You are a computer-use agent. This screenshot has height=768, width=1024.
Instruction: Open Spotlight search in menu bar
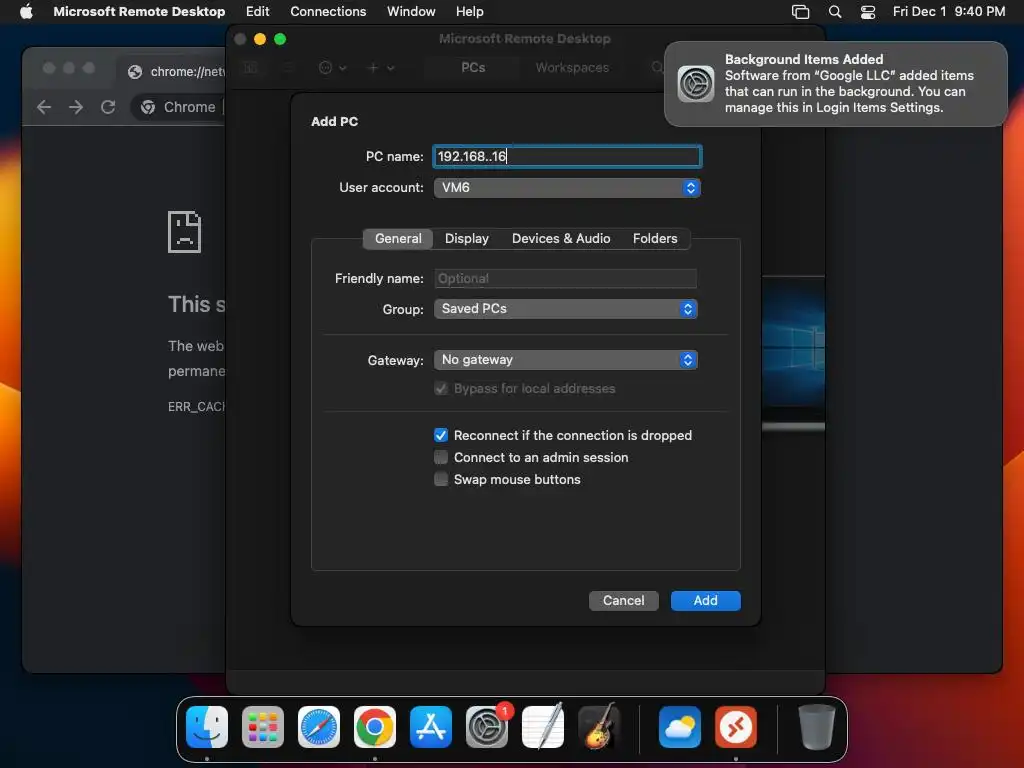[x=835, y=11]
